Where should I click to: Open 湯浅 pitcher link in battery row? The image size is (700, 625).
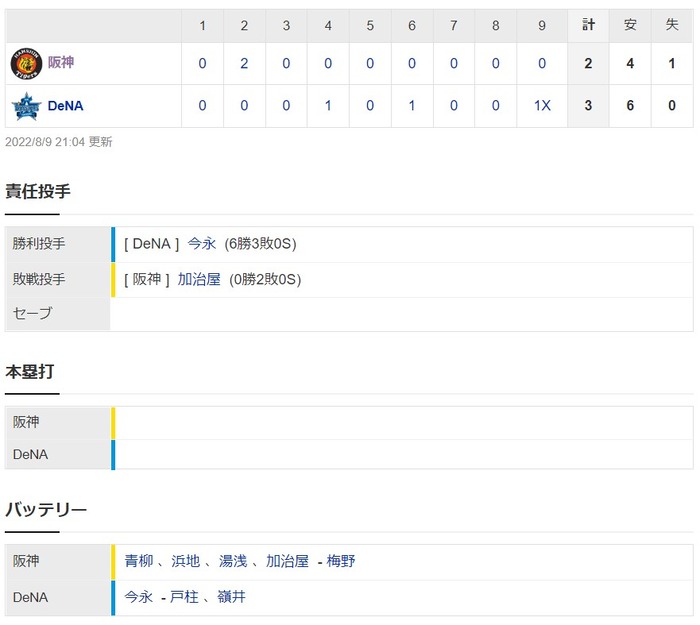point(233,561)
